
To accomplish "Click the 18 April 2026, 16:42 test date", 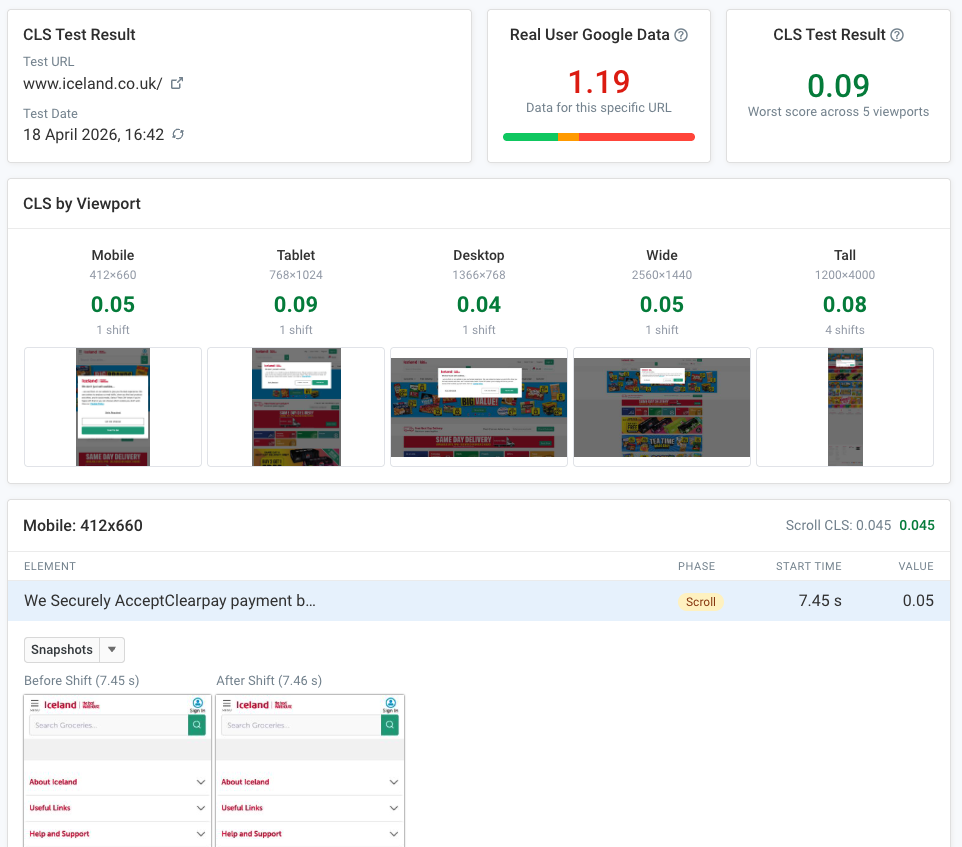I will click(94, 134).
